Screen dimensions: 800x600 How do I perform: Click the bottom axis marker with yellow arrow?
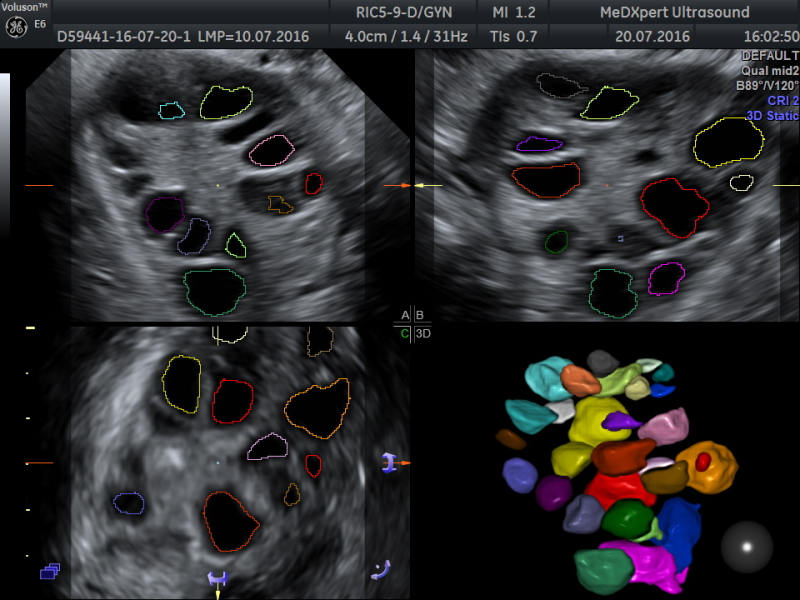(x=218, y=583)
